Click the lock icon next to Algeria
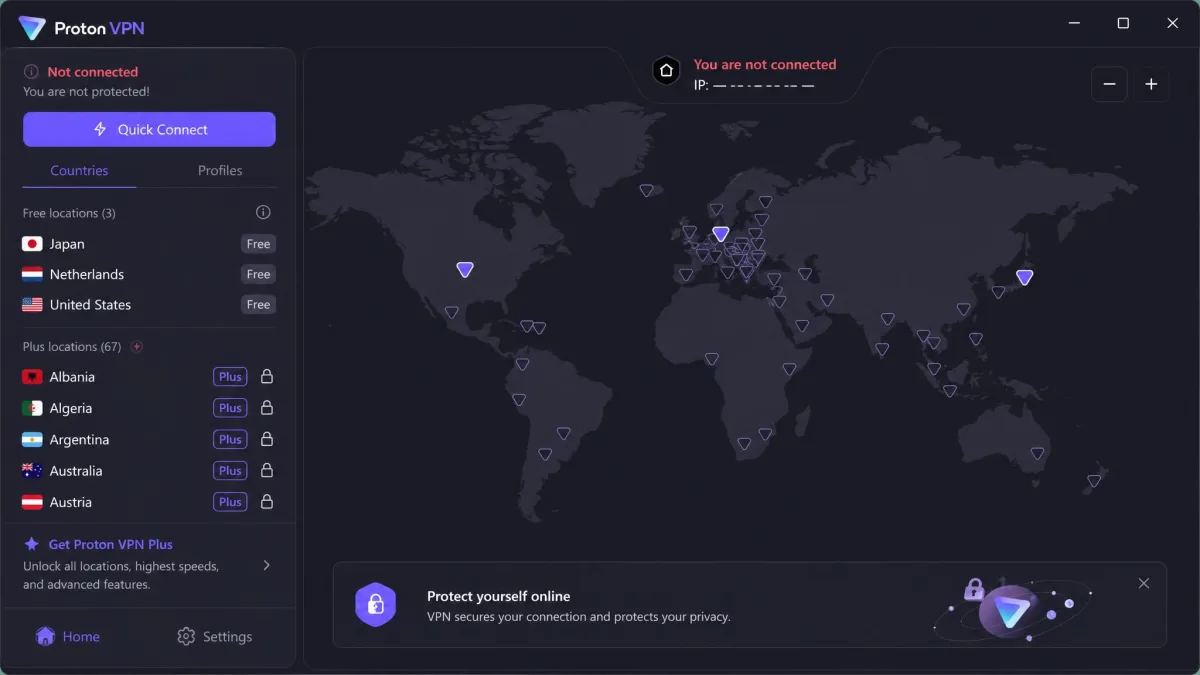The width and height of the screenshot is (1200, 675). pos(267,408)
